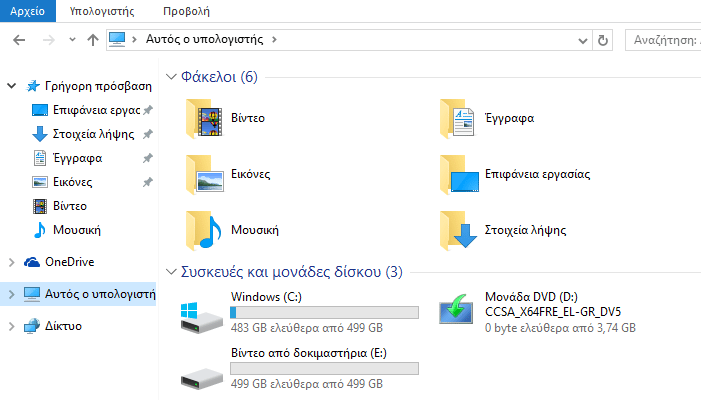Click the Βίντεο από δοκιμαστήρια (E:) drive name

[308, 353]
